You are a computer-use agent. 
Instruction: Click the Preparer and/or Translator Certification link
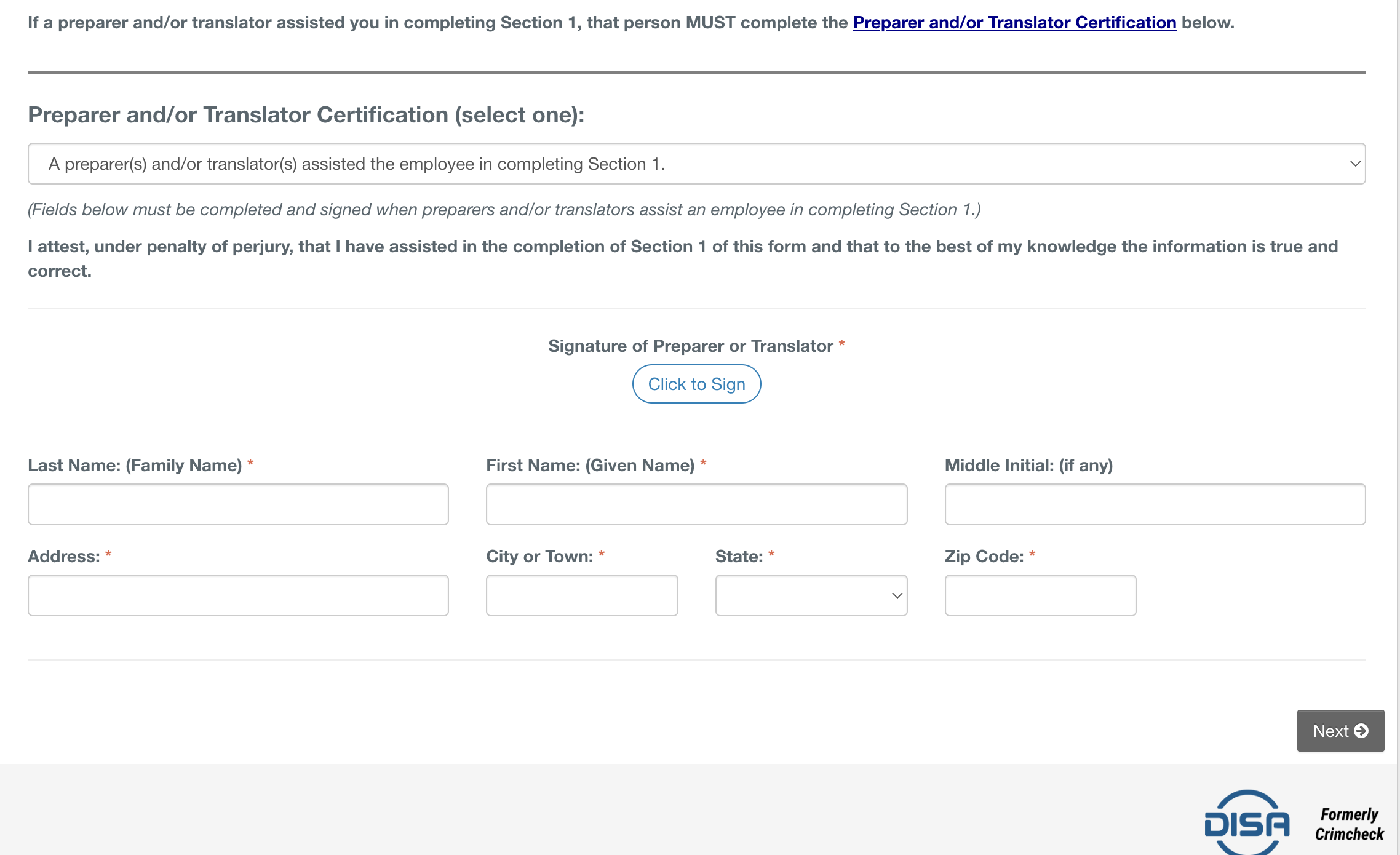1014,22
